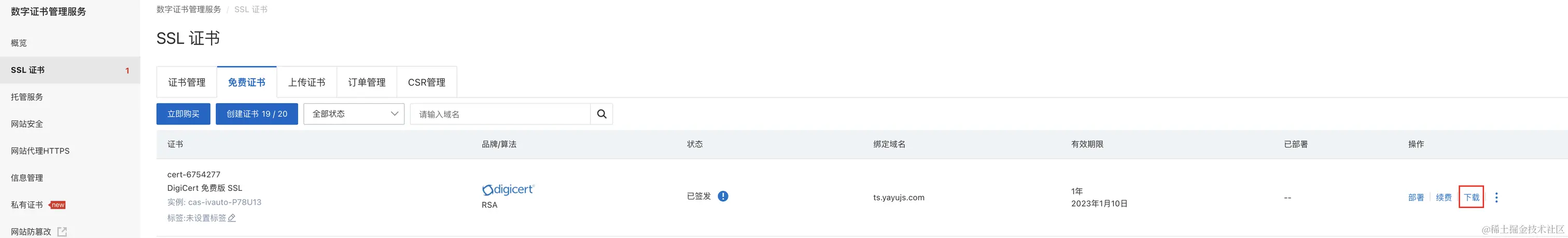This screenshot has width=1568, height=238.
Task: Open the CSR管理 tab
Action: [427, 82]
